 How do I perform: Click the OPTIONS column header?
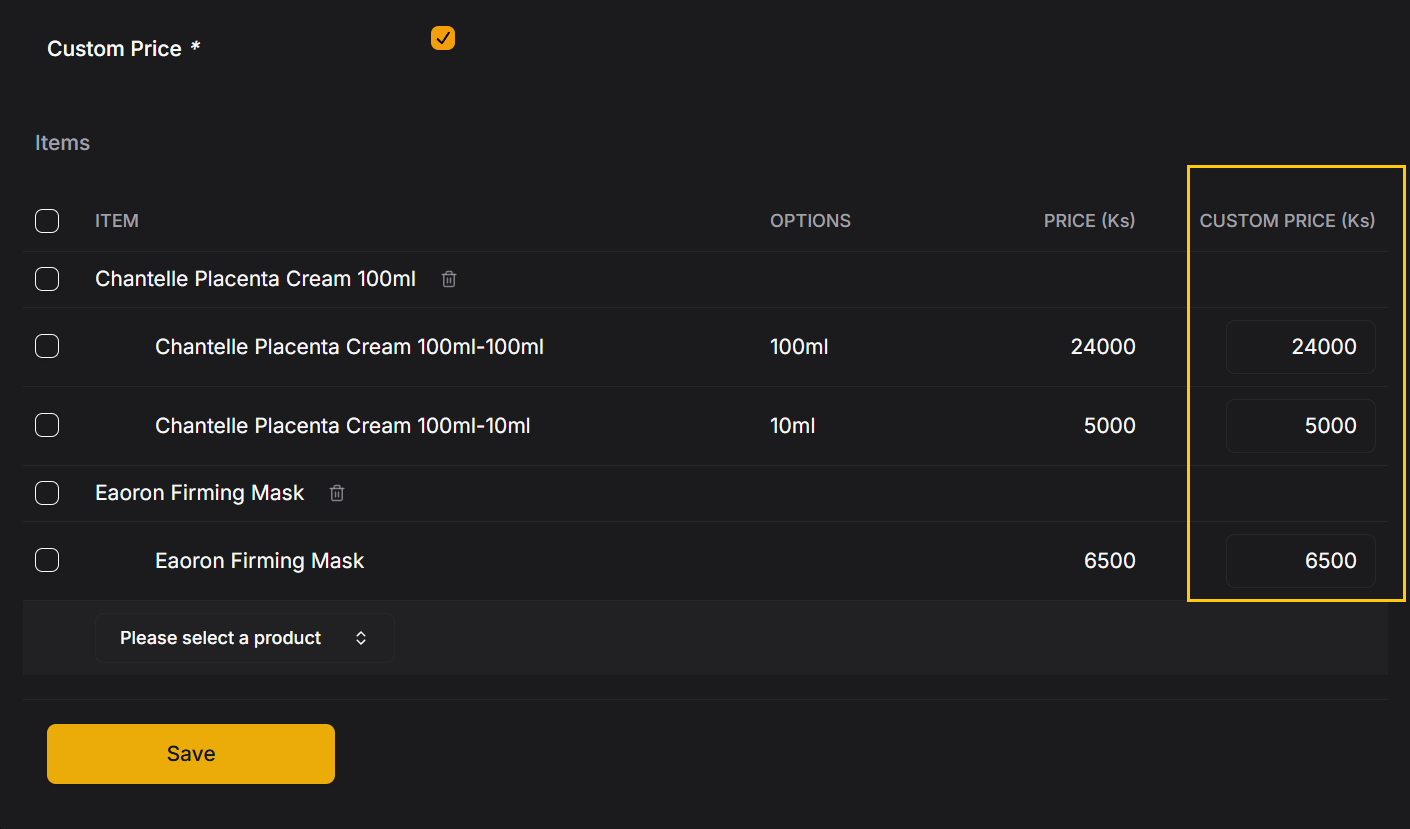[810, 221]
